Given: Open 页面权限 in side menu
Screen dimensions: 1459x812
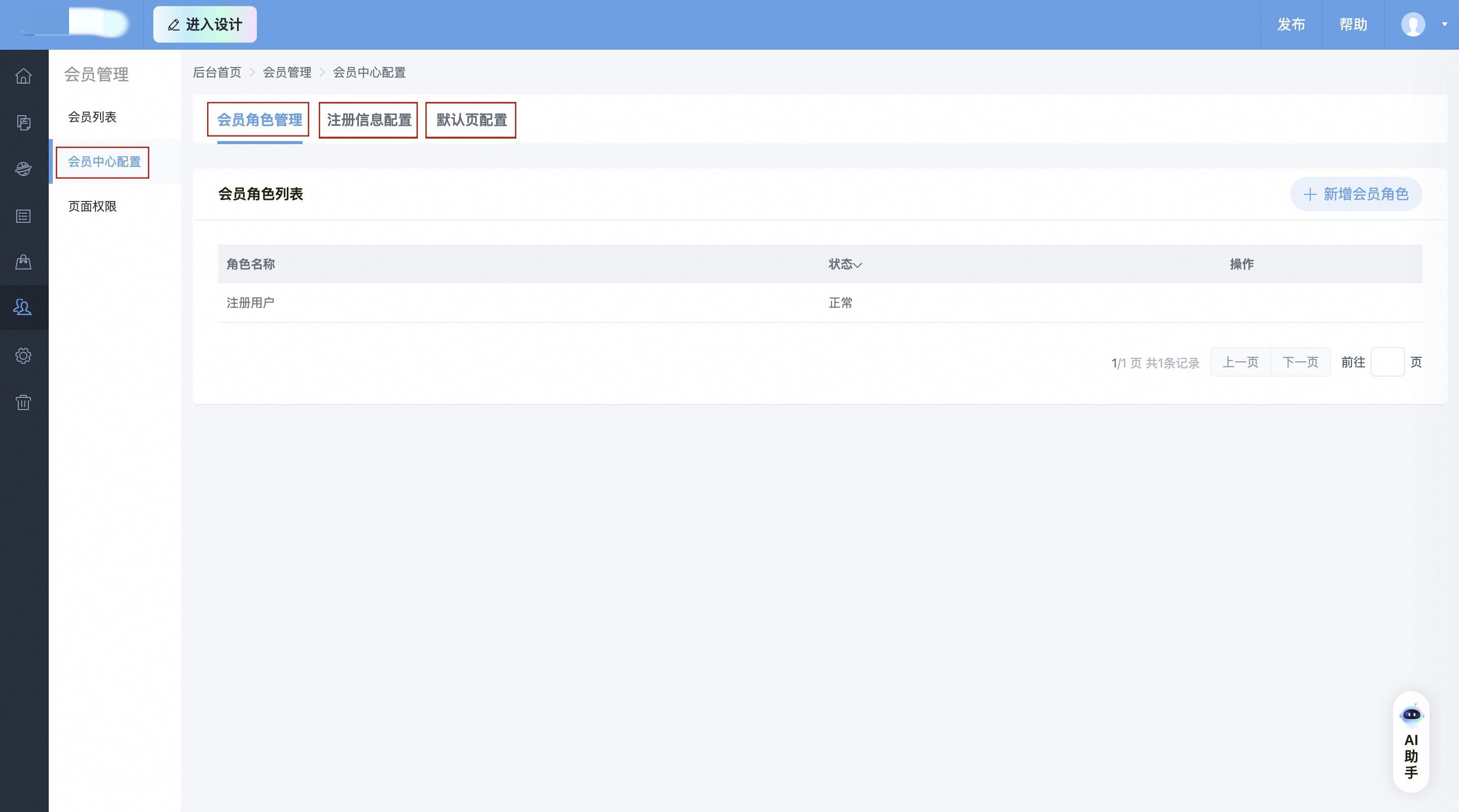Looking at the screenshot, I should point(92,206).
